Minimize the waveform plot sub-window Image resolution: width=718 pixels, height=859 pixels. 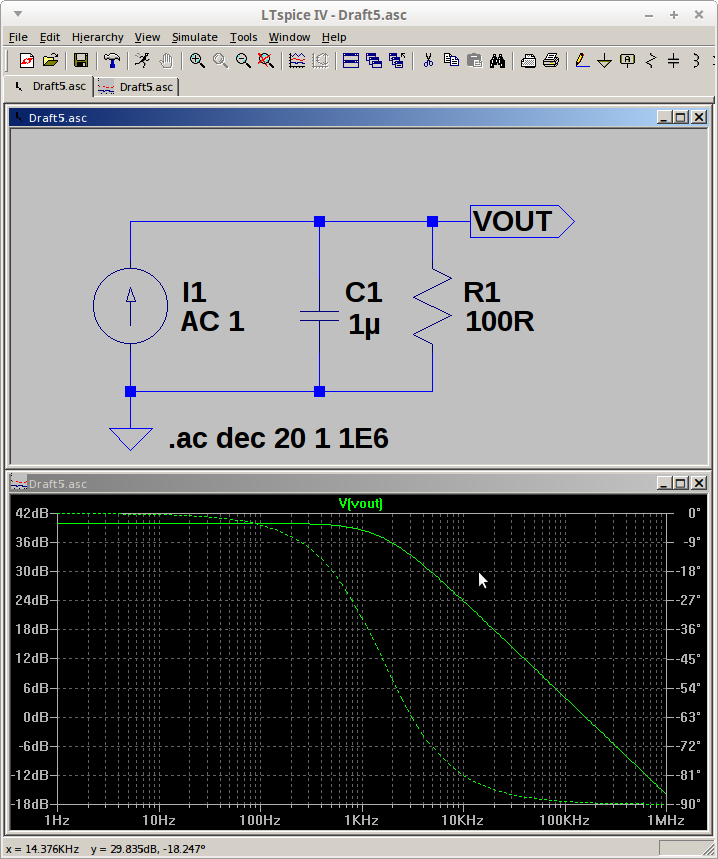664,483
